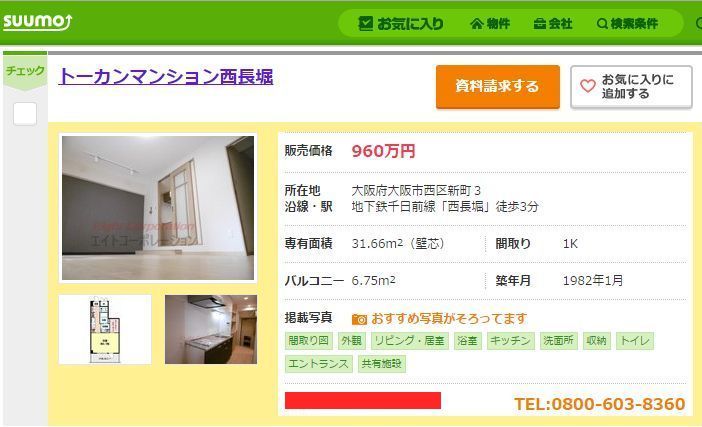This screenshot has height=427, width=702.
Task: Click the heart icon to add favorite
Action: (587, 86)
